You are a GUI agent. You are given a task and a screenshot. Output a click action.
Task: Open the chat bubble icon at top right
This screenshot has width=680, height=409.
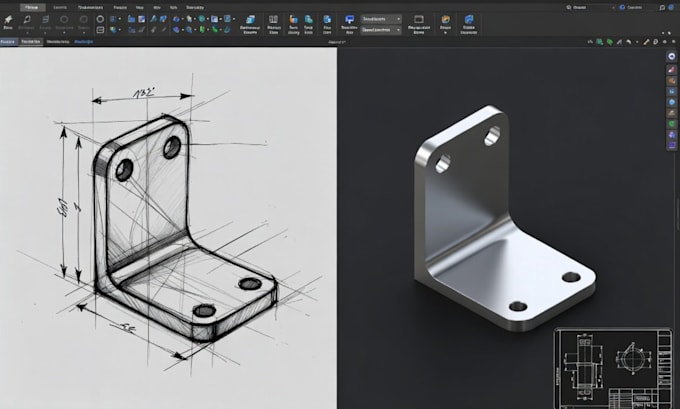(x=662, y=7)
